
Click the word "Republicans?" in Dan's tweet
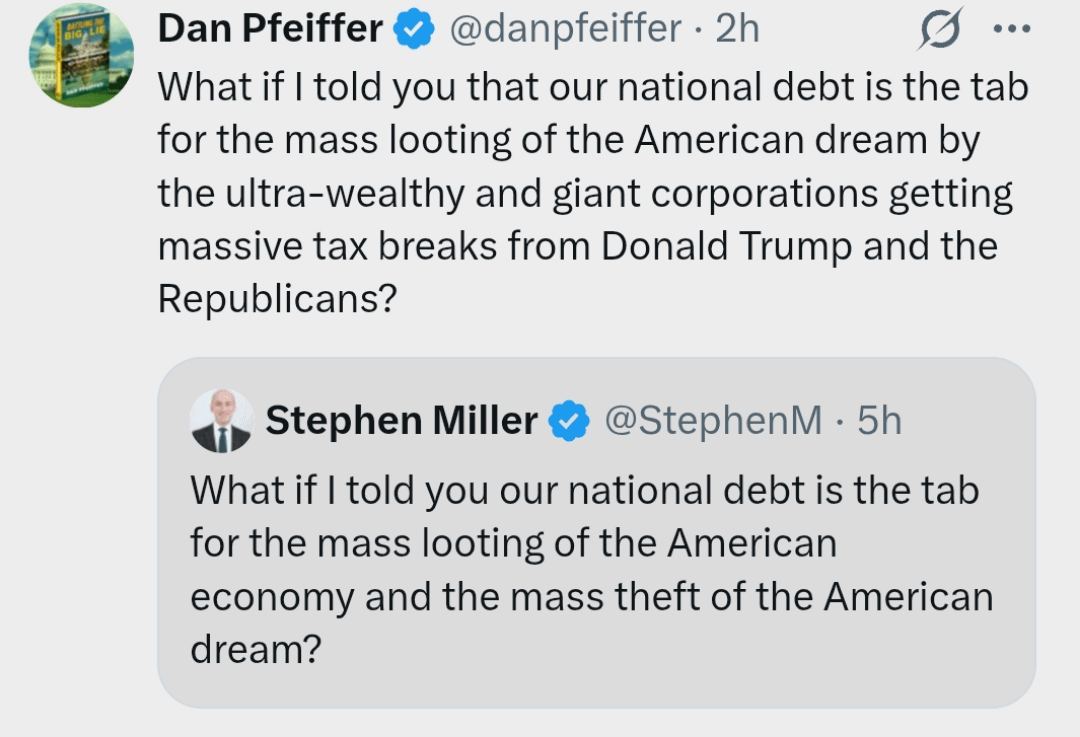(271, 300)
